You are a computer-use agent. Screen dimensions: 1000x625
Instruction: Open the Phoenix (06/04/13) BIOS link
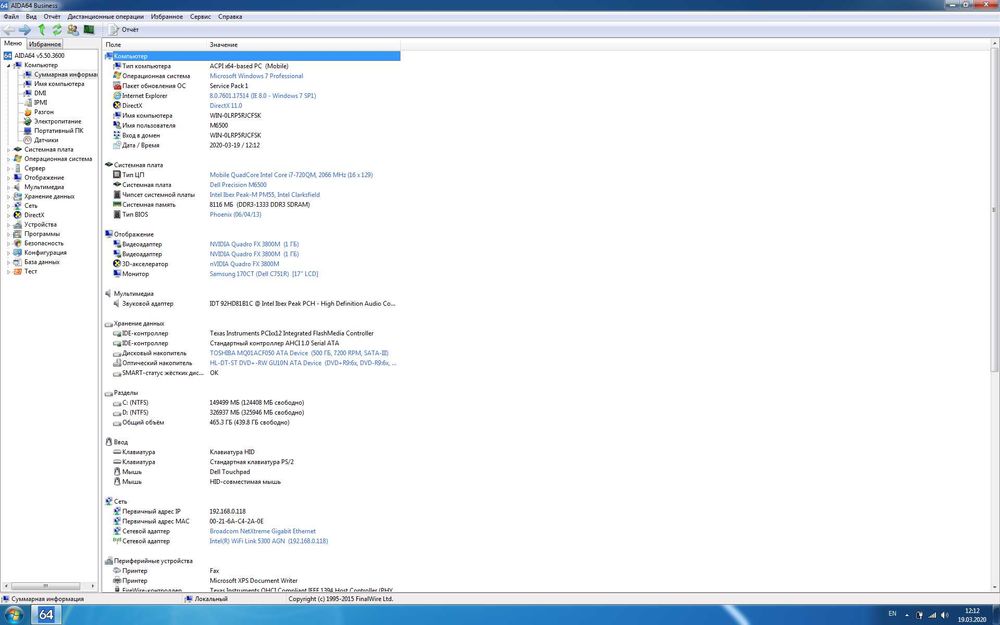click(235, 214)
